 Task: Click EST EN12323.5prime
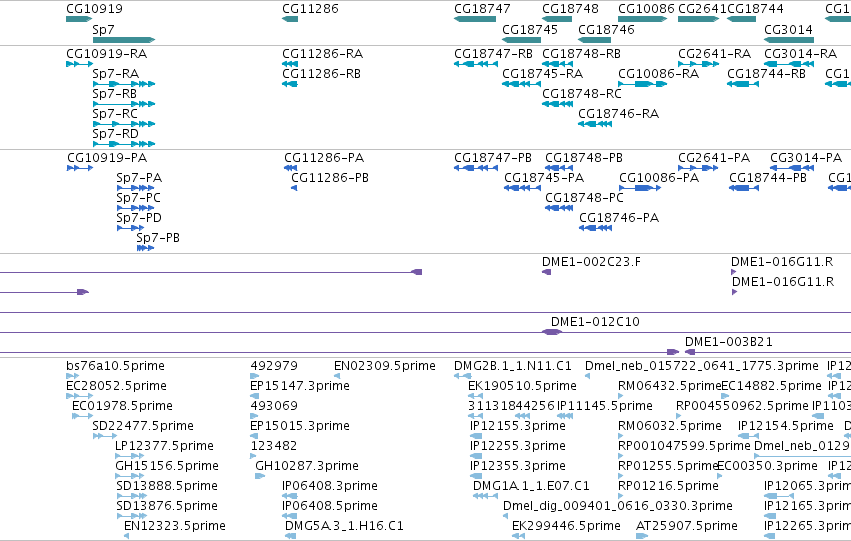[x=175, y=526]
